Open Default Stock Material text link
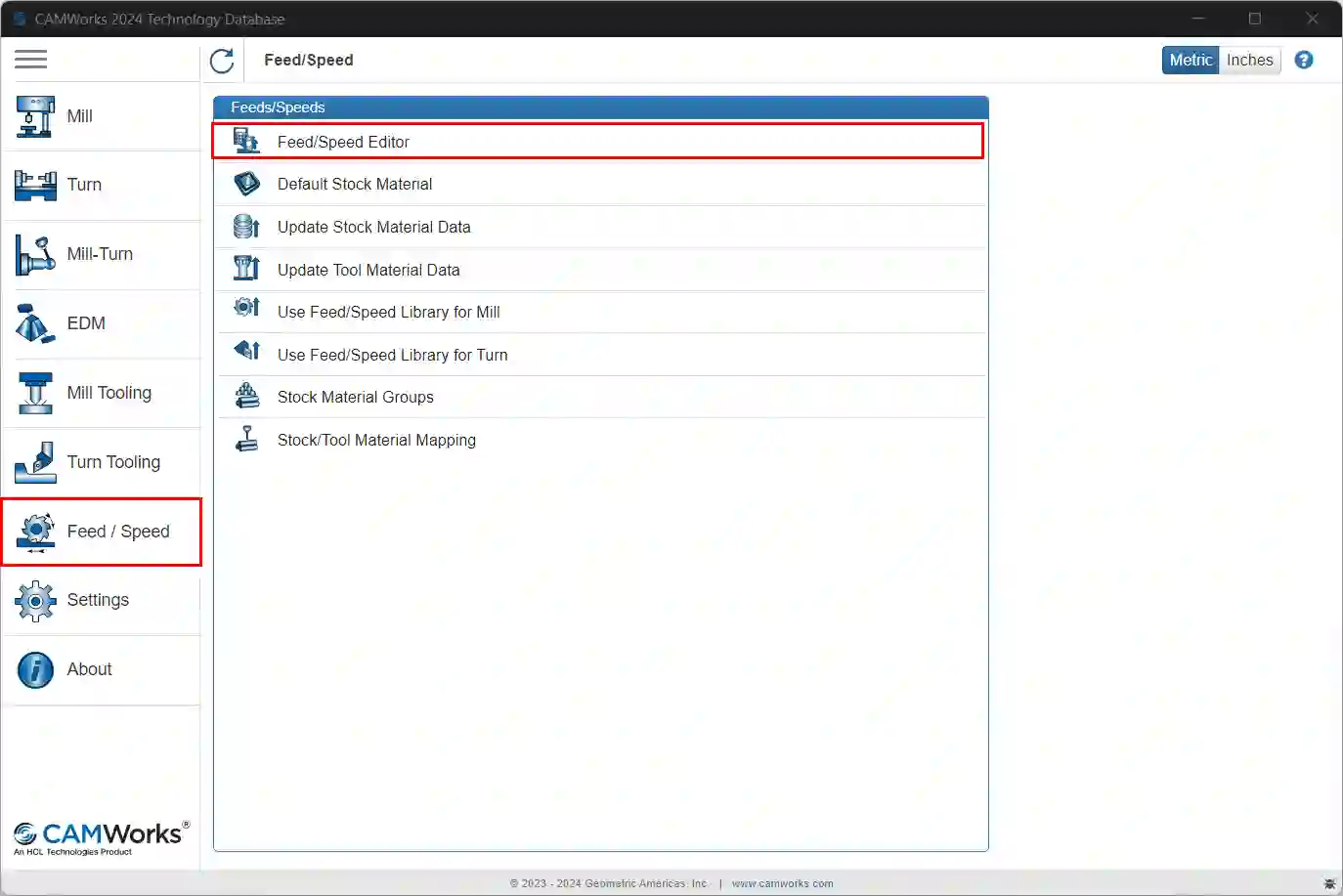The image size is (1343, 896). tap(355, 184)
